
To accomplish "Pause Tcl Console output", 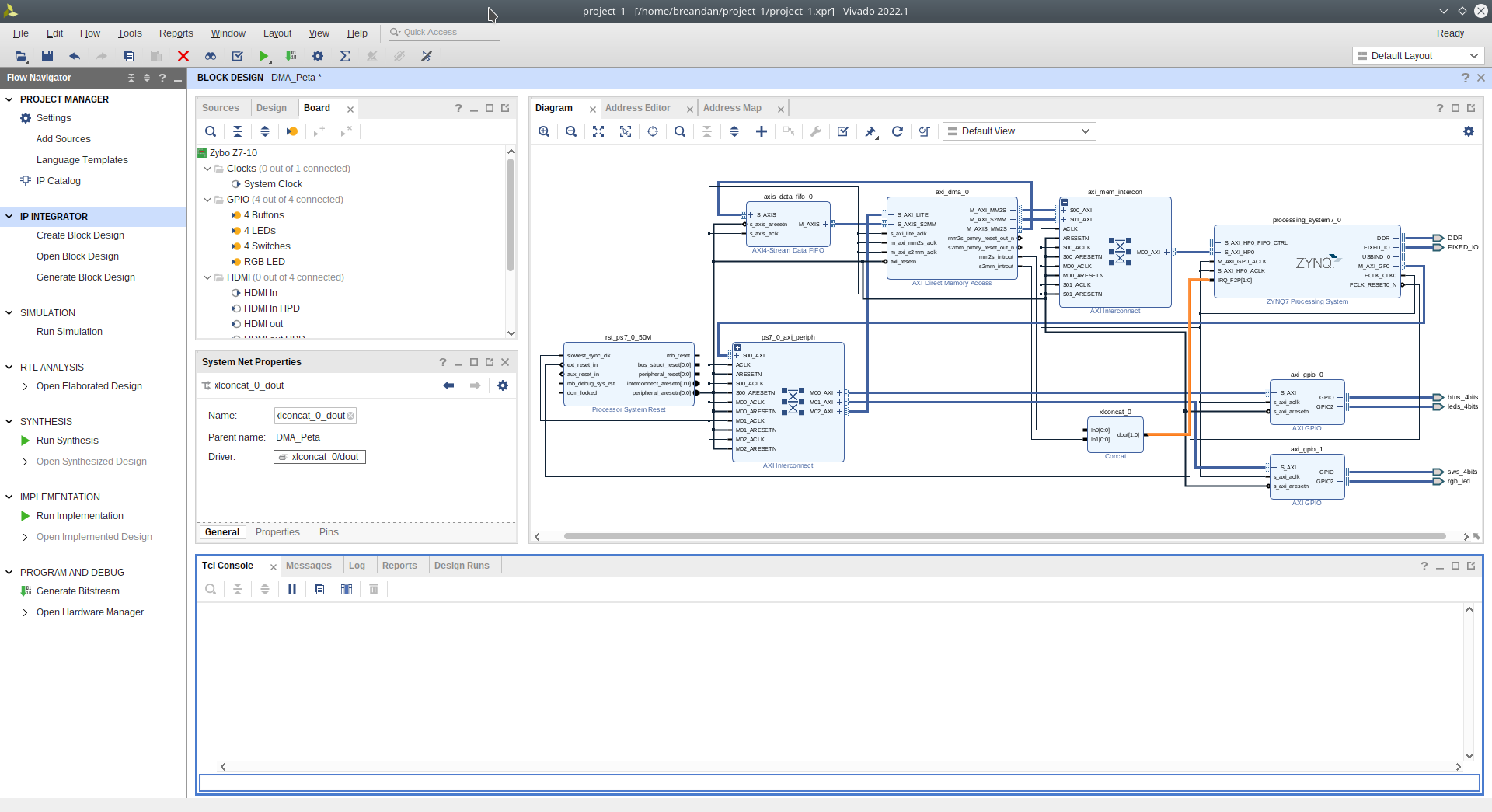I will pos(292,589).
